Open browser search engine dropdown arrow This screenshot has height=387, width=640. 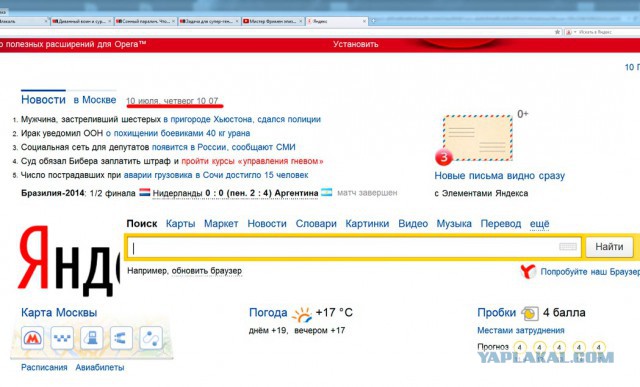(575, 32)
